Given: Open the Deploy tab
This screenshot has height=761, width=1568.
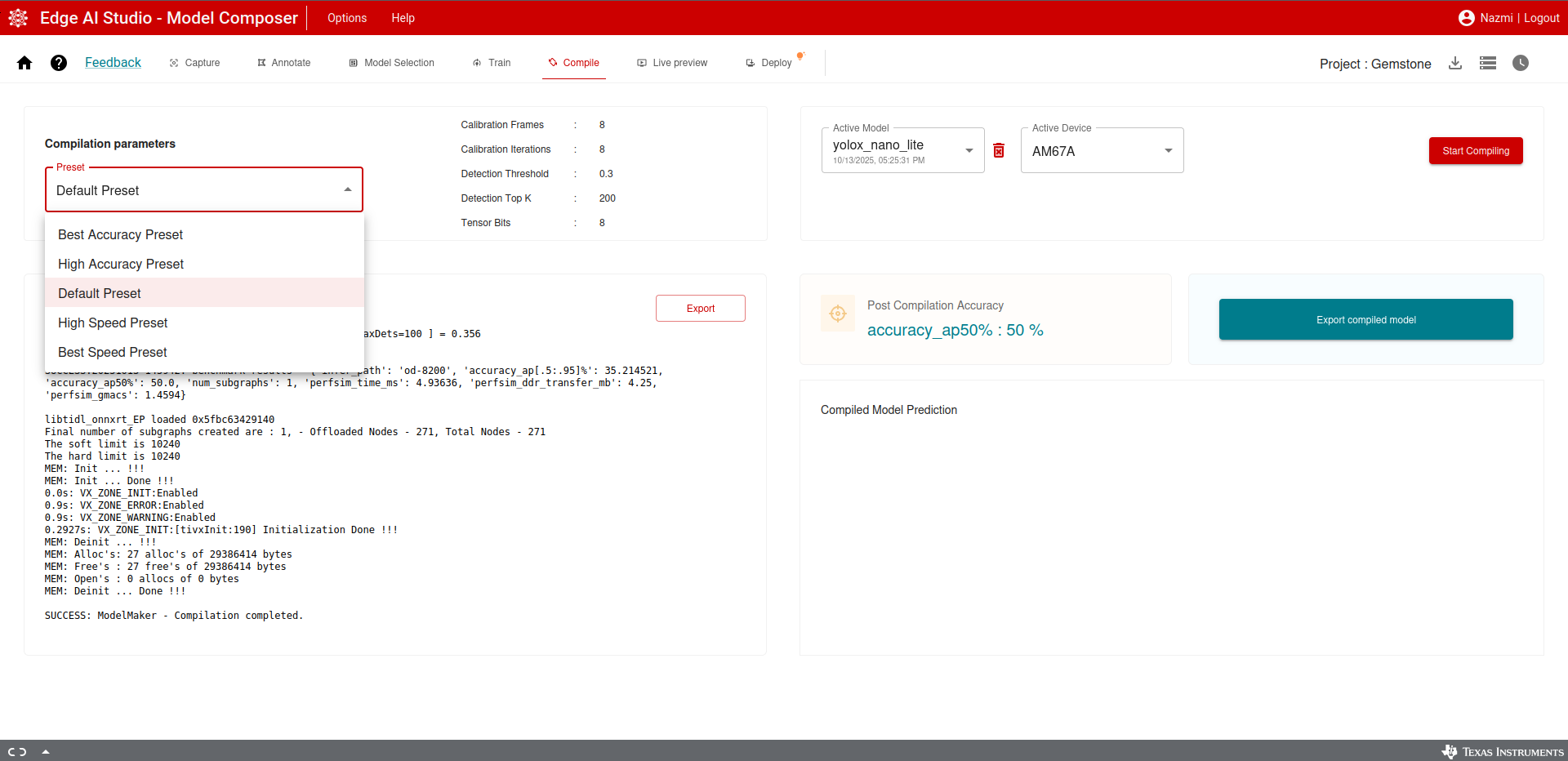Looking at the screenshot, I should point(769,63).
